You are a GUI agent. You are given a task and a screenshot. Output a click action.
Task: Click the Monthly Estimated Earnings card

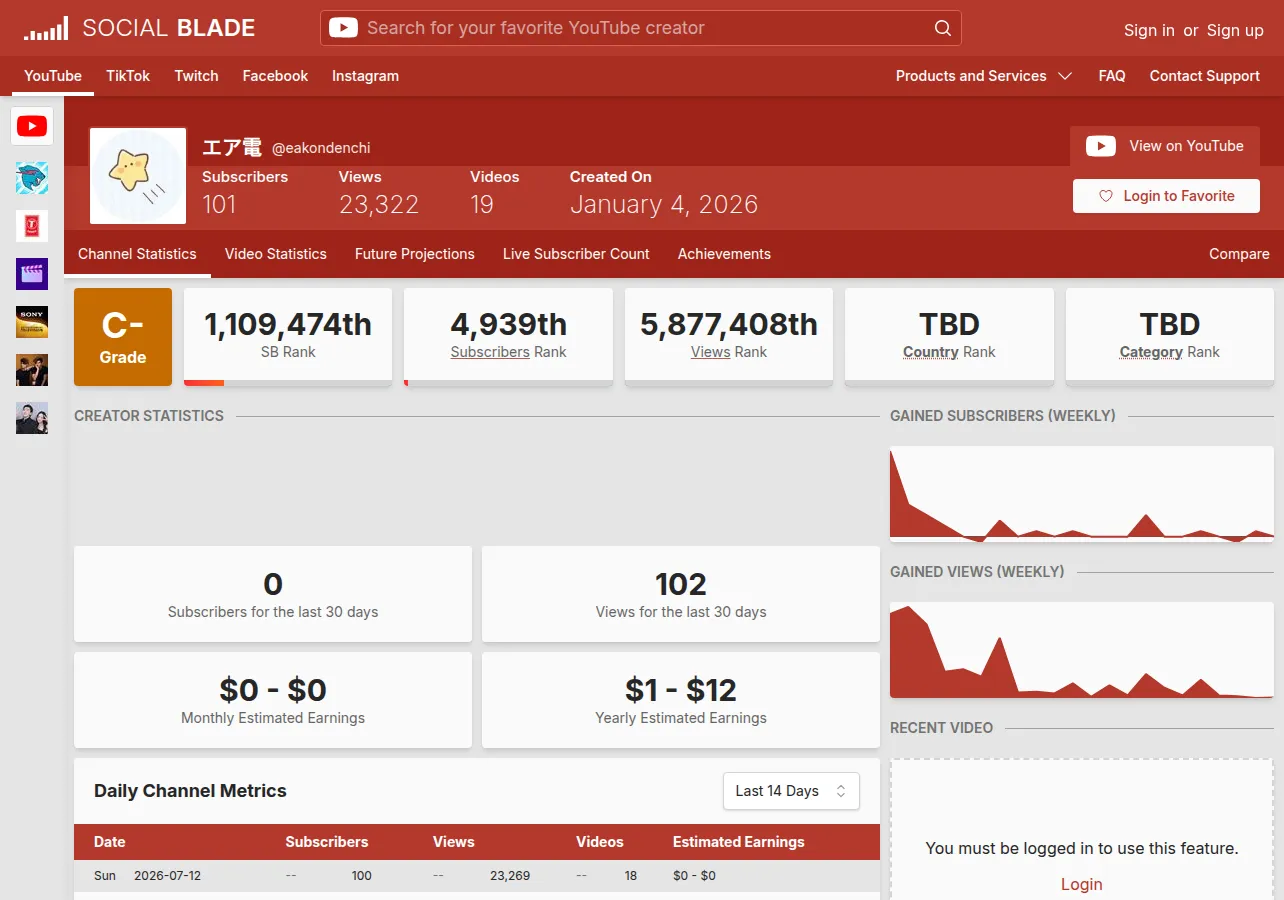(273, 700)
